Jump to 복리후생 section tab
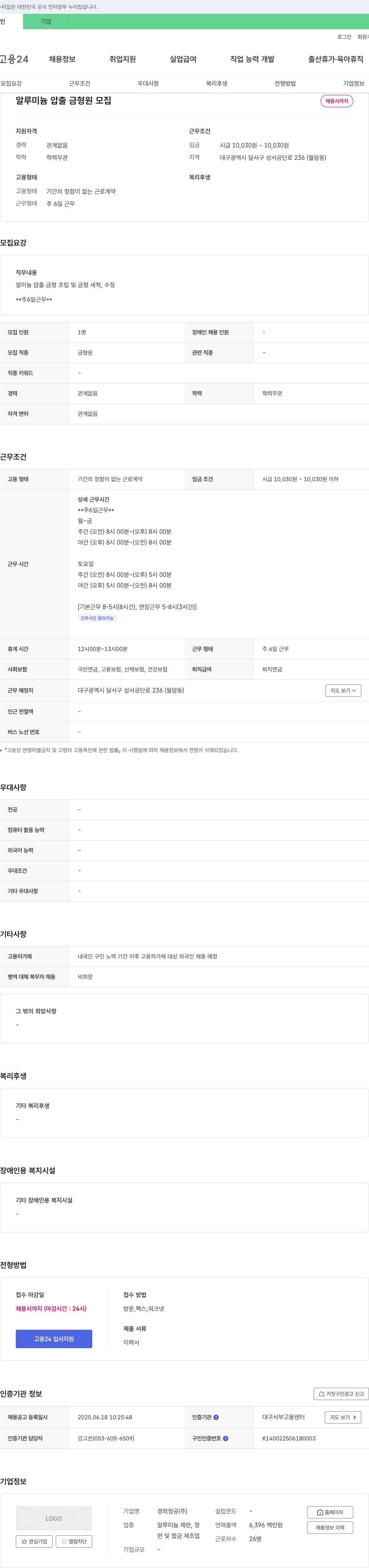This screenshot has height=1568, width=369. 216,83
